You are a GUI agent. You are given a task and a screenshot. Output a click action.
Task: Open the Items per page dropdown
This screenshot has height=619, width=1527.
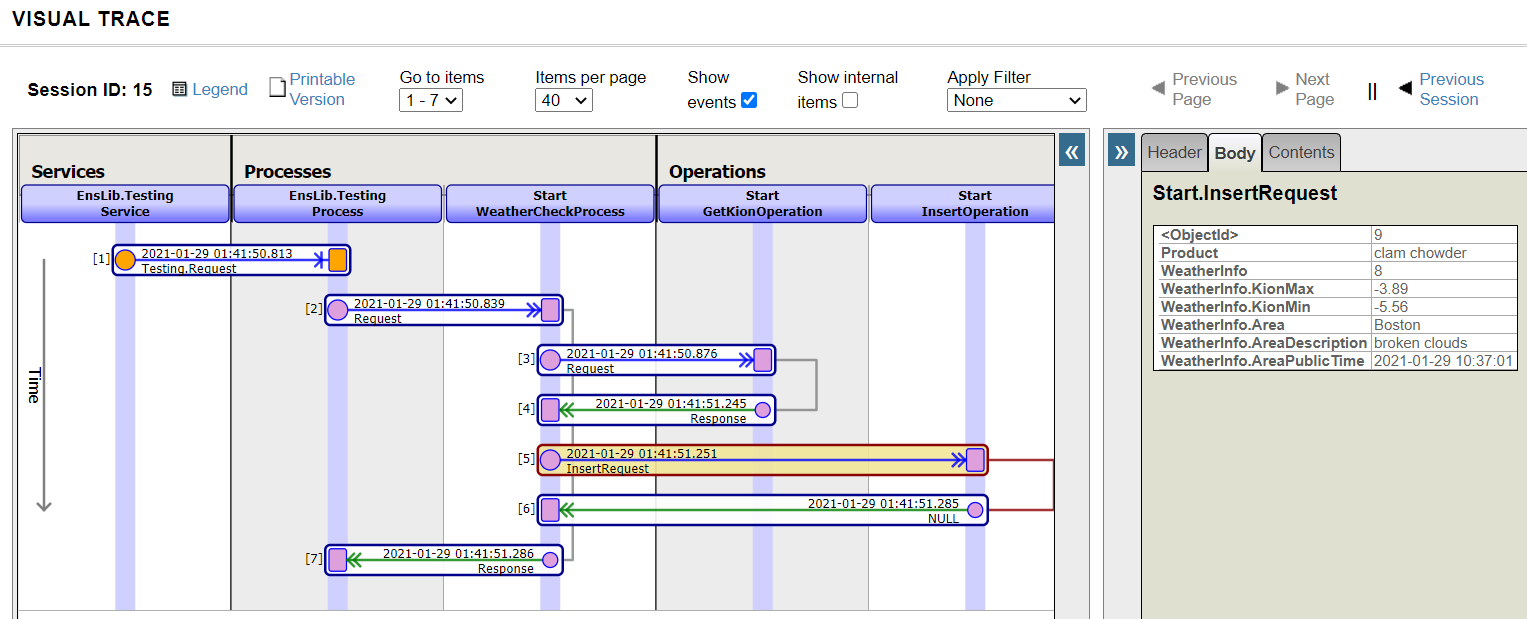[564, 100]
